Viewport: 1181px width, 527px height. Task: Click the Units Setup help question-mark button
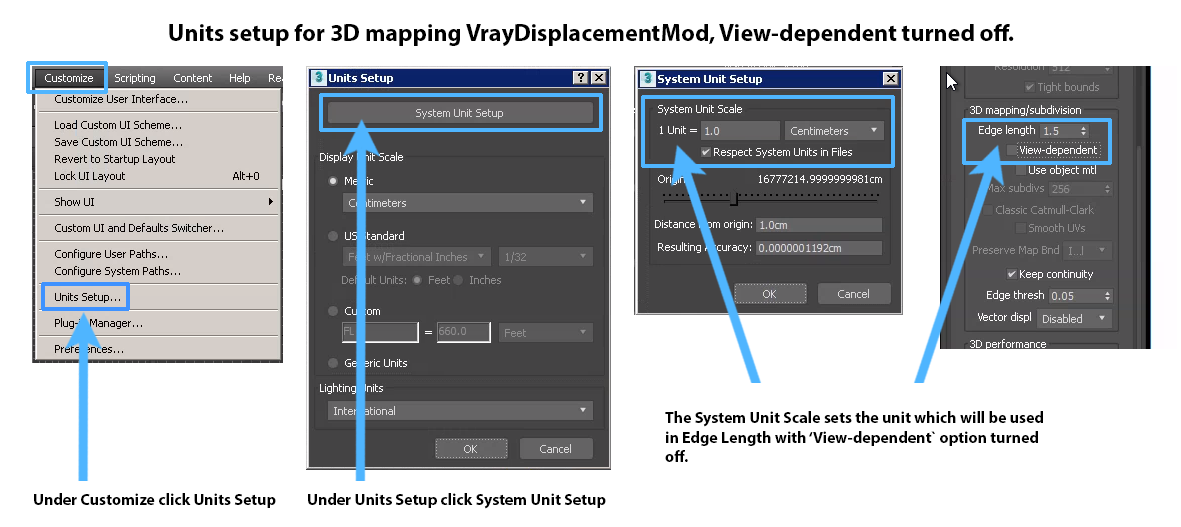click(x=581, y=78)
